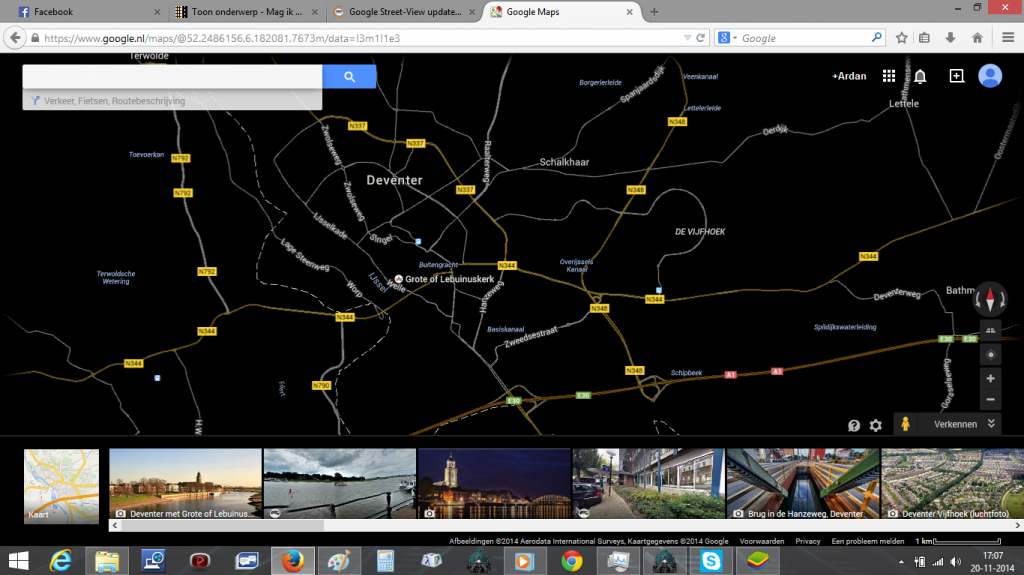Open the Firefox hamburger menu
The width and height of the screenshot is (1024, 575).
tap(1008, 38)
